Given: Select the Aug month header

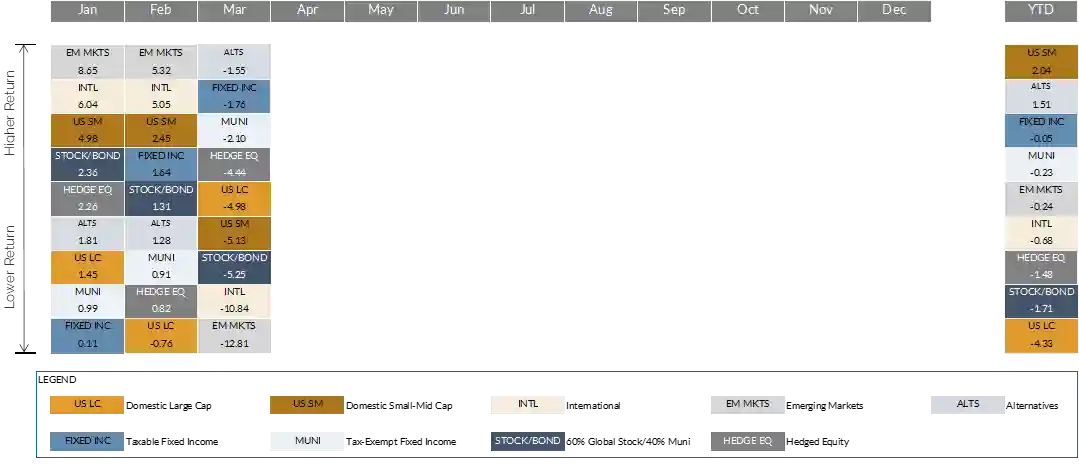Looking at the screenshot, I should pyautogui.click(x=601, y=10).
